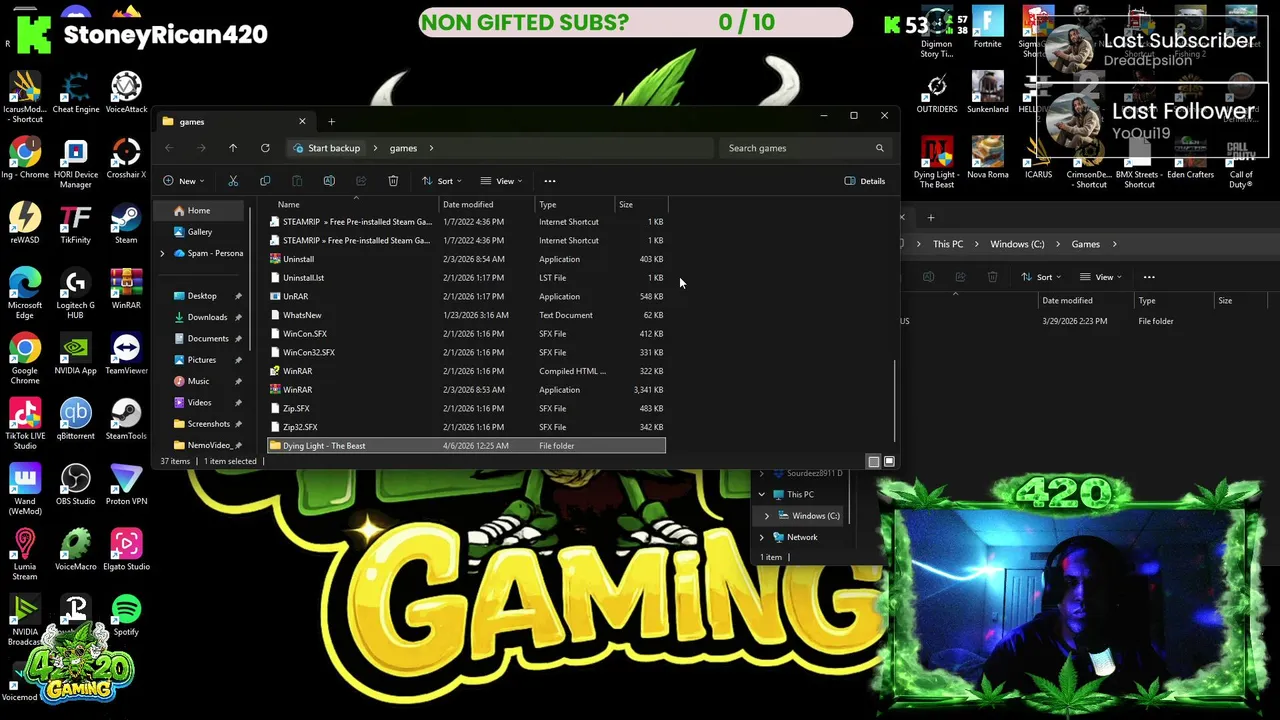Expand Windows (C:) node in background window

coord(767,516)
